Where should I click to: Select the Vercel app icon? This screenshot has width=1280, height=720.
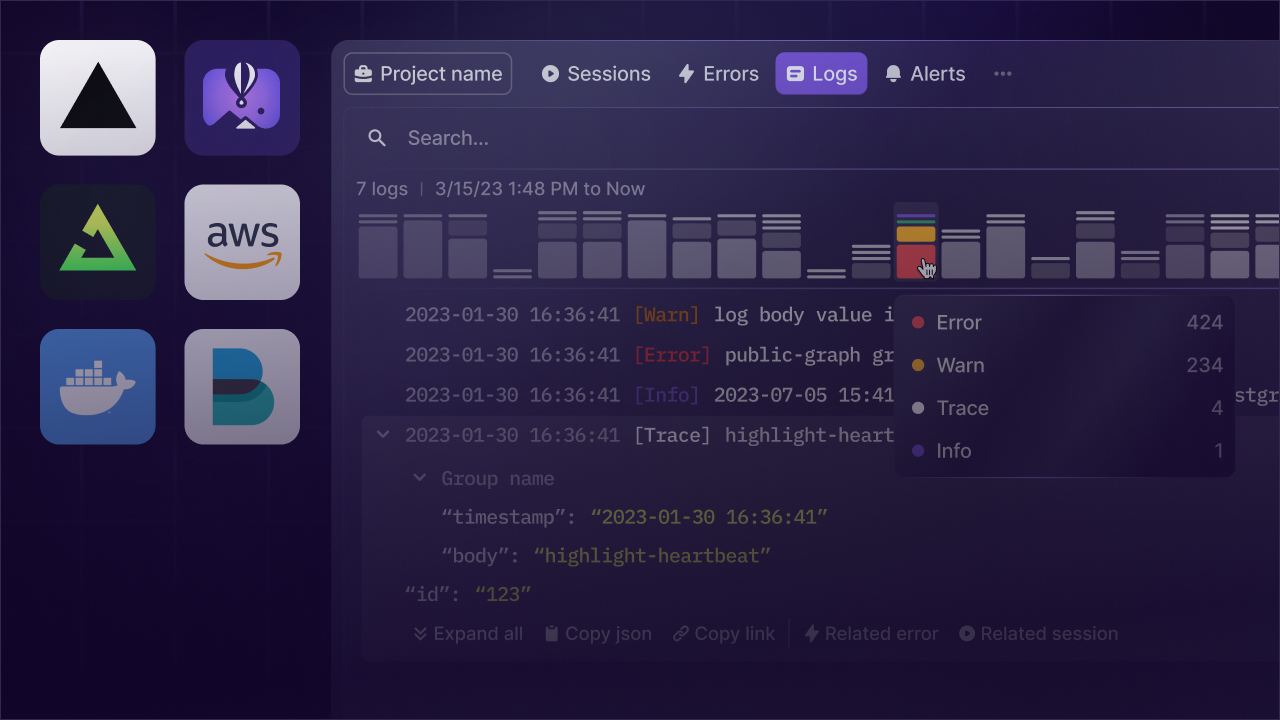pos(97,97)
